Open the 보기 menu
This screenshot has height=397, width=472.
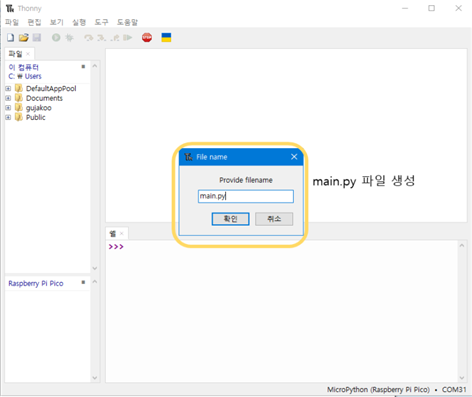[57, 22]
